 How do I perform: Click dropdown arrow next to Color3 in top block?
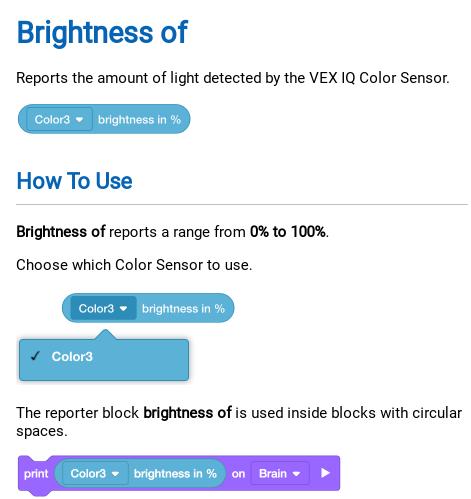[x=79, y=119]
